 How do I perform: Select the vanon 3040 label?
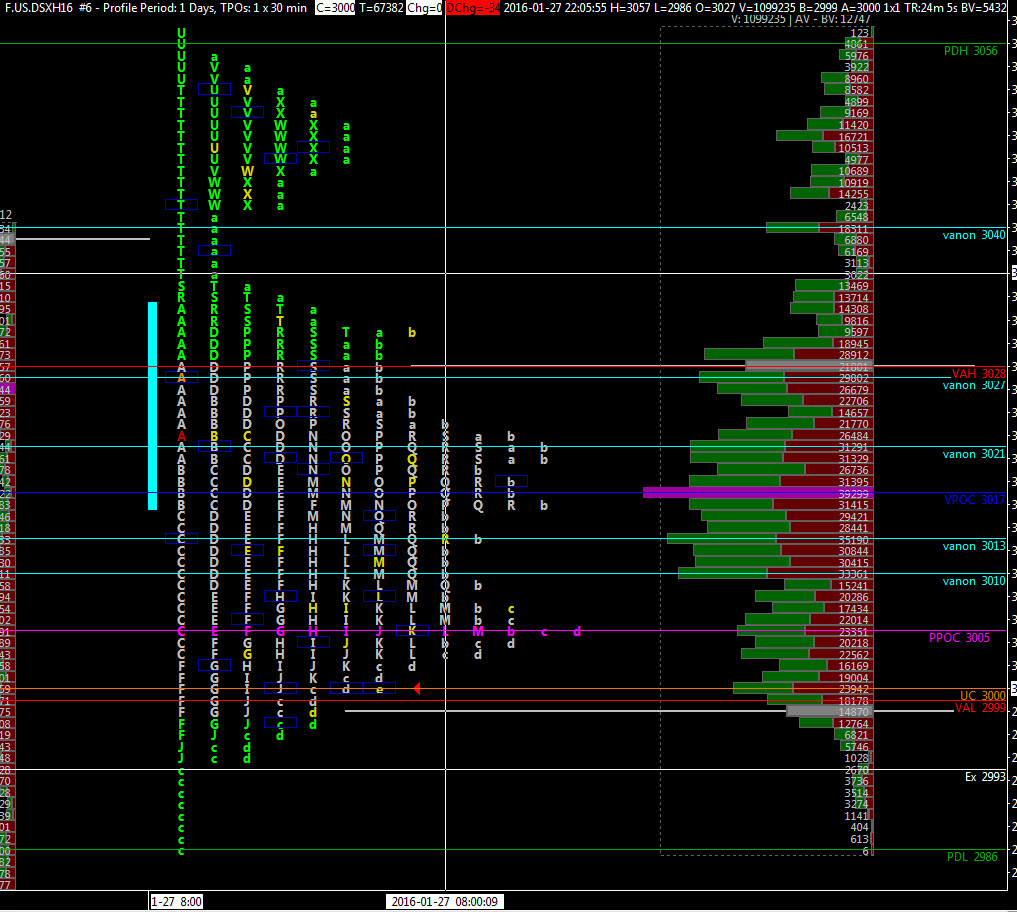pos(974,235)
